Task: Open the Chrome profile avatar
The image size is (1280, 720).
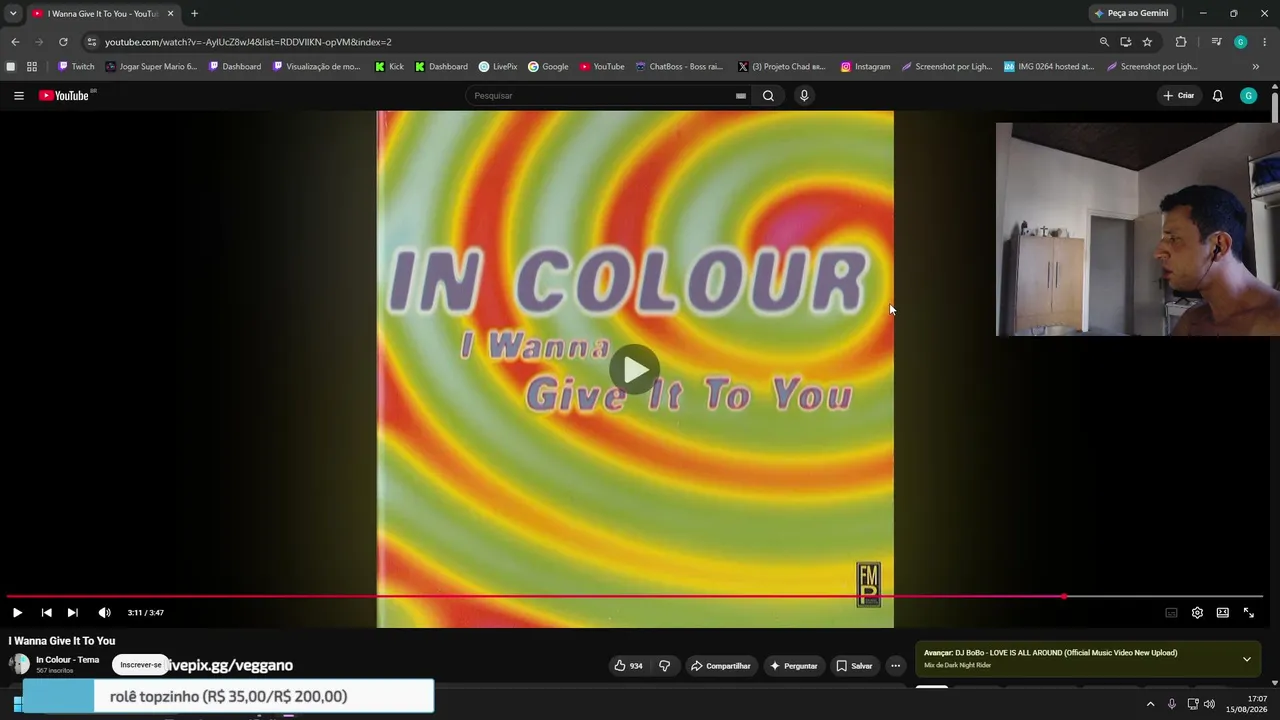Action: click(1241, 42)
